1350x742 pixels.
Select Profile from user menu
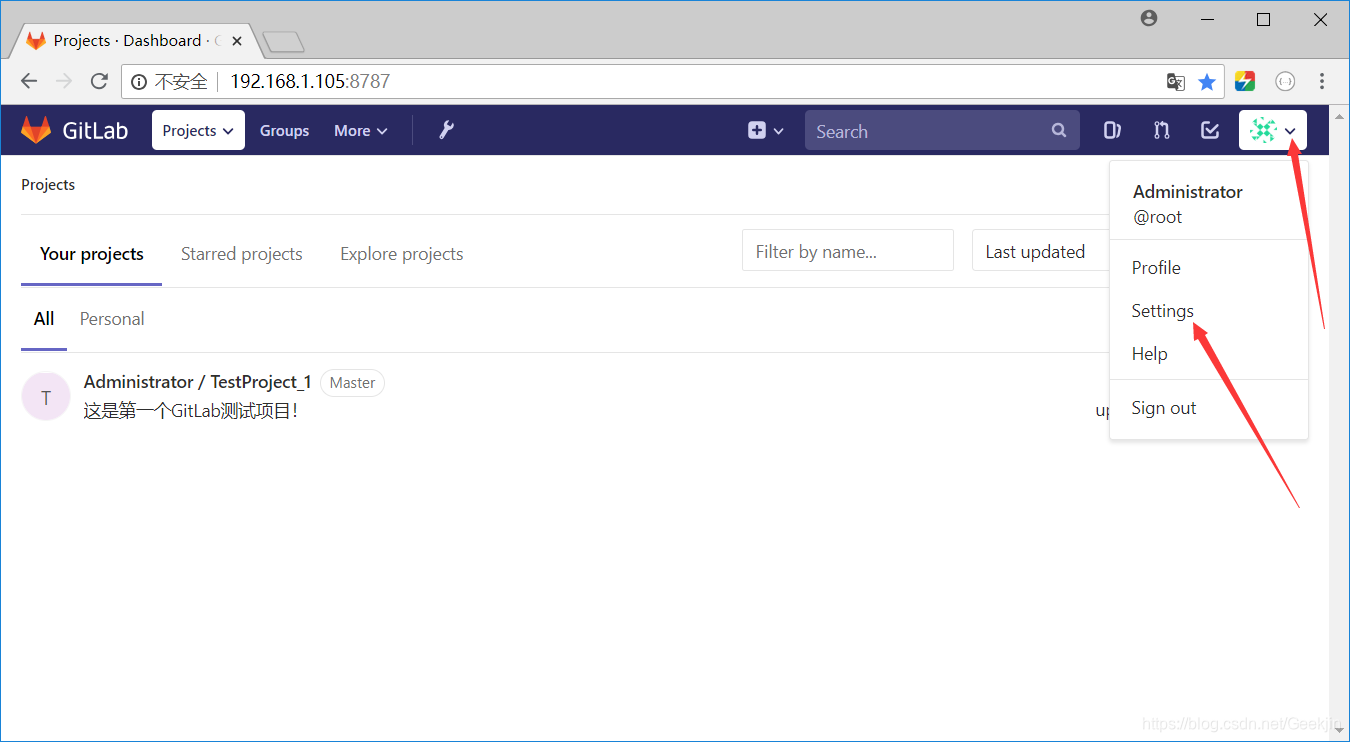(1156, 267)
